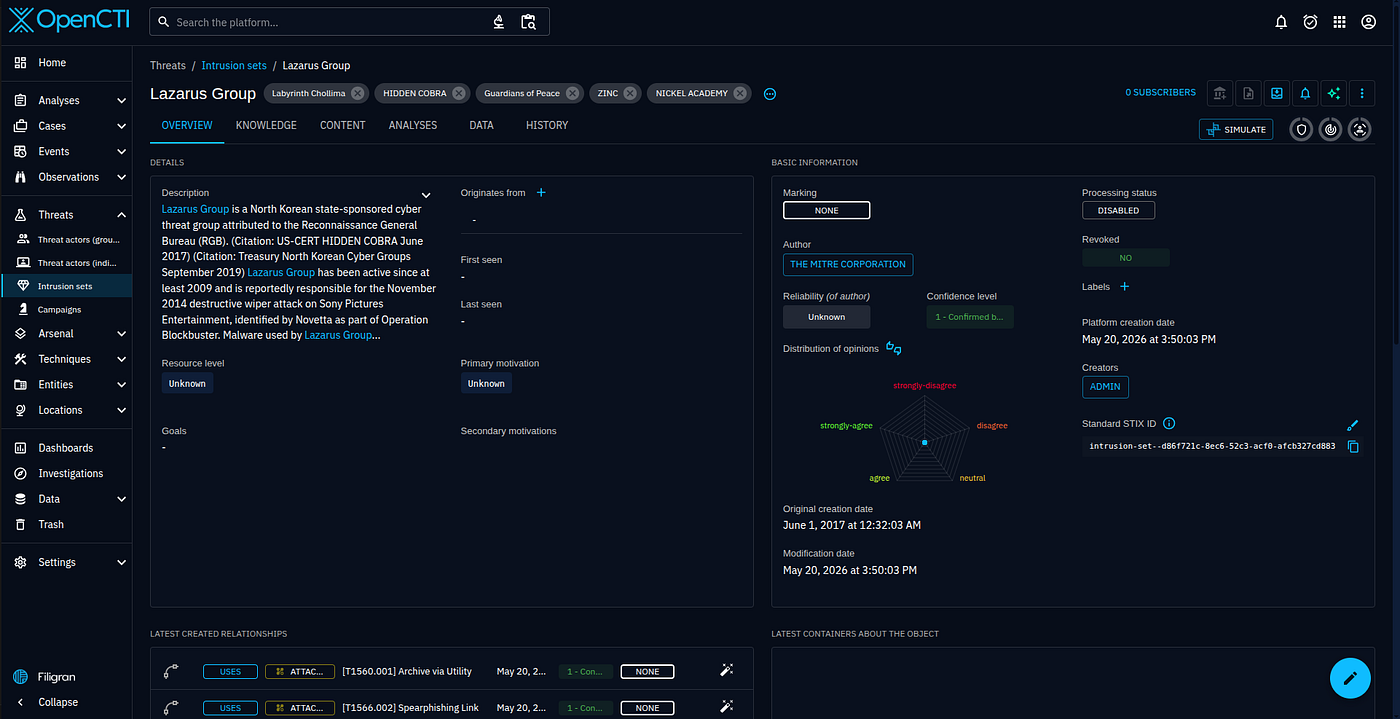The width and height of the screenshot is (1400, 719).
Task: Select the OVERVIEW tab
Action: 187,125
